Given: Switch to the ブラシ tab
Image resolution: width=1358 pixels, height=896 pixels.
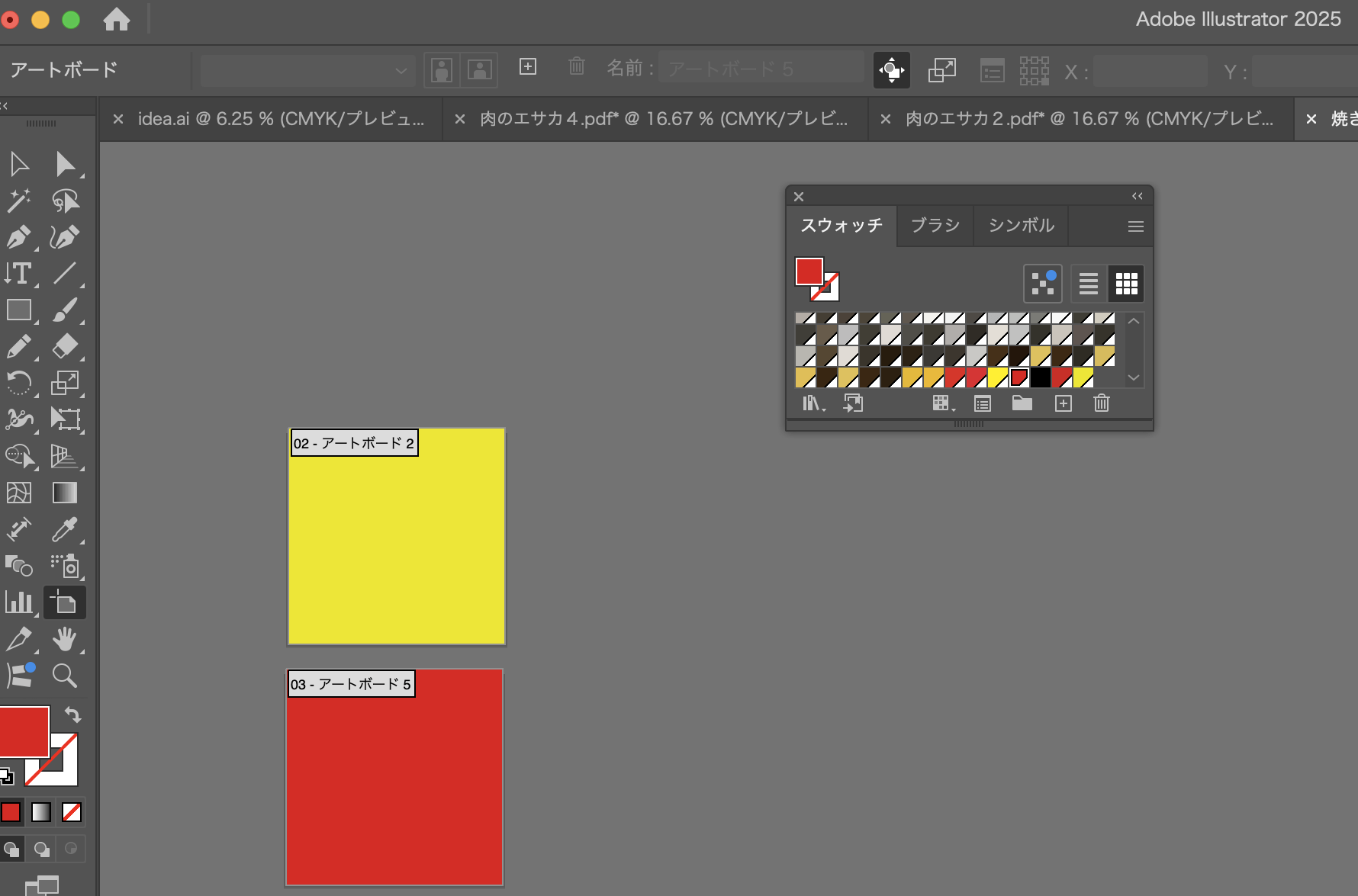Looking at the screenshot, I should tap(935, 226).
